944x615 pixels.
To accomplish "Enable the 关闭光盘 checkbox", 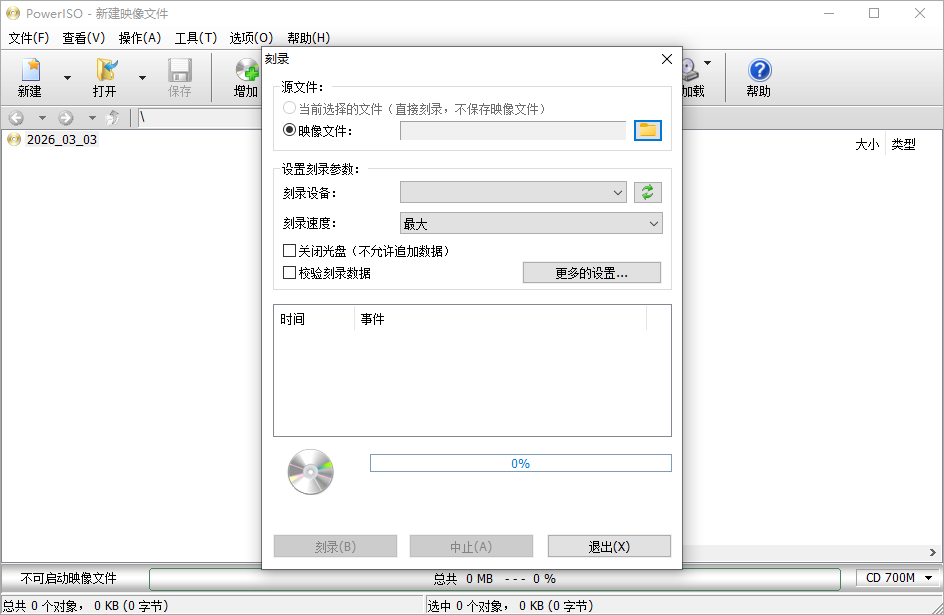I will pyautogui.click(x=289, y=250).
